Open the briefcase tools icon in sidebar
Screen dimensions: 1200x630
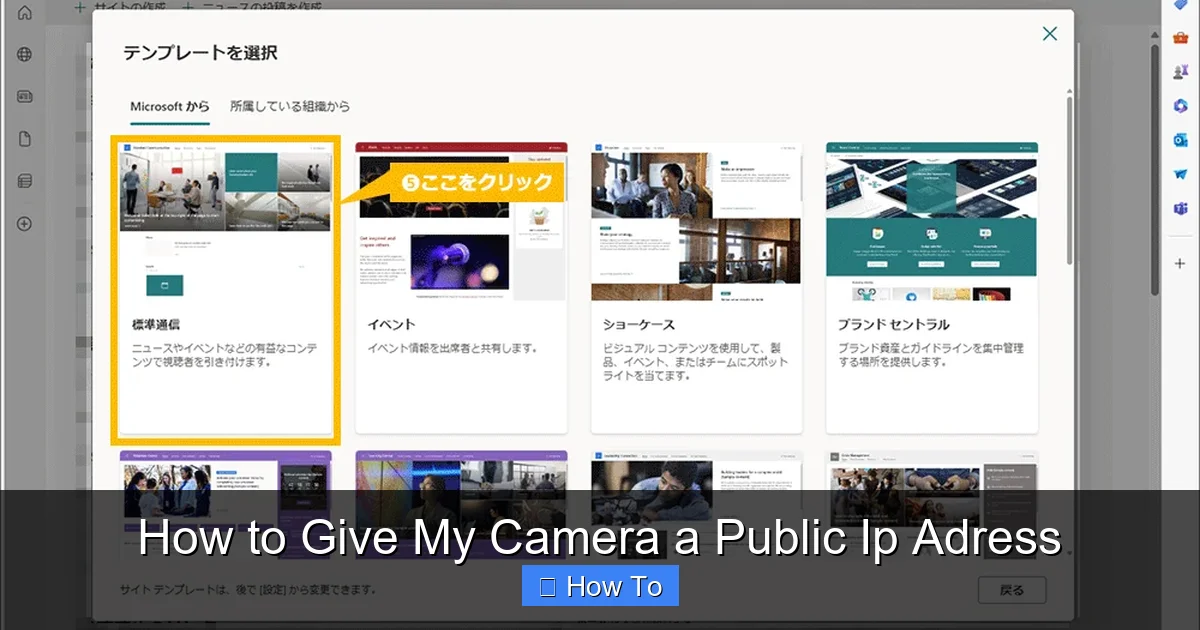(1180, 37)
